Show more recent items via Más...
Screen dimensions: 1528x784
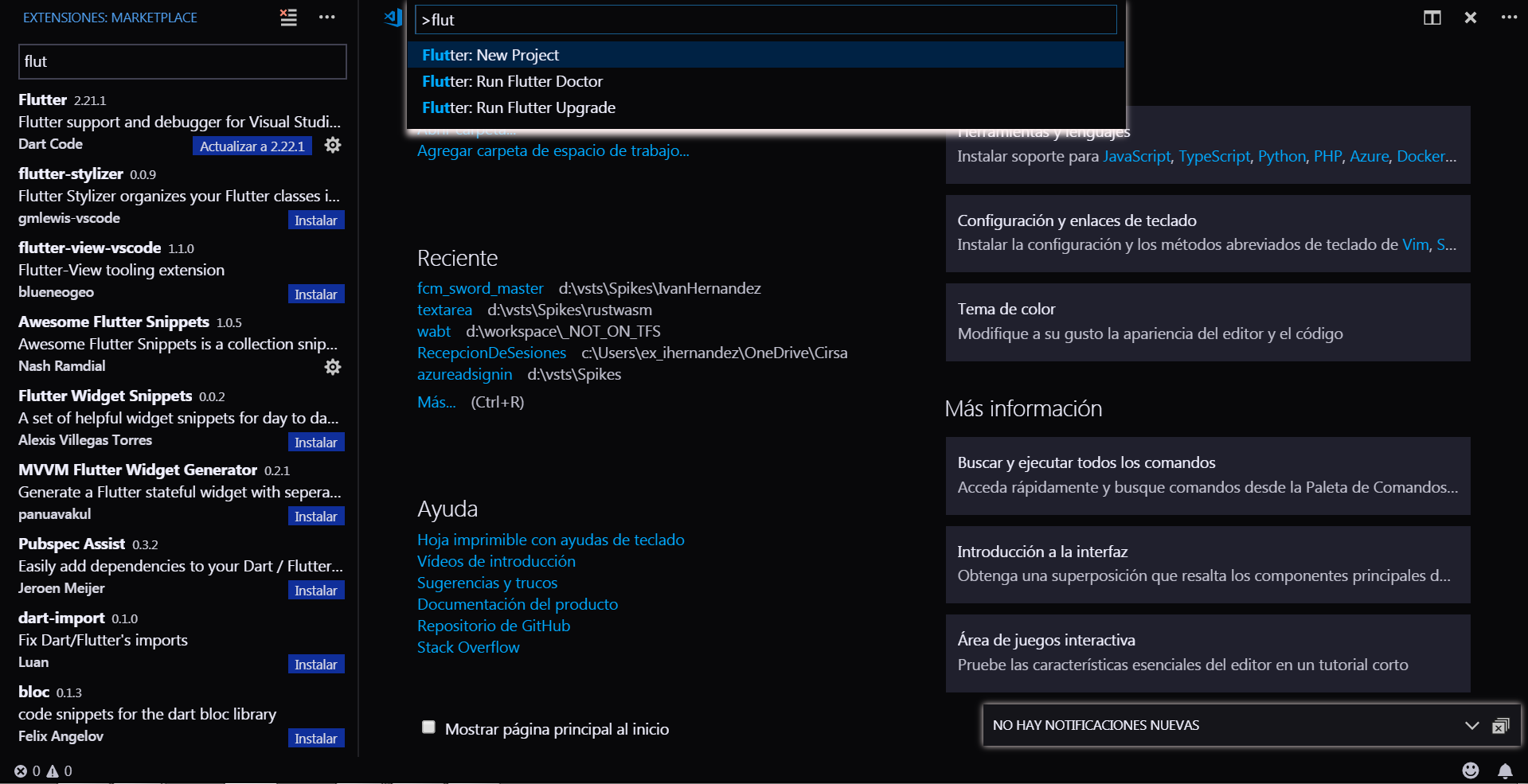tap(436, 402)
